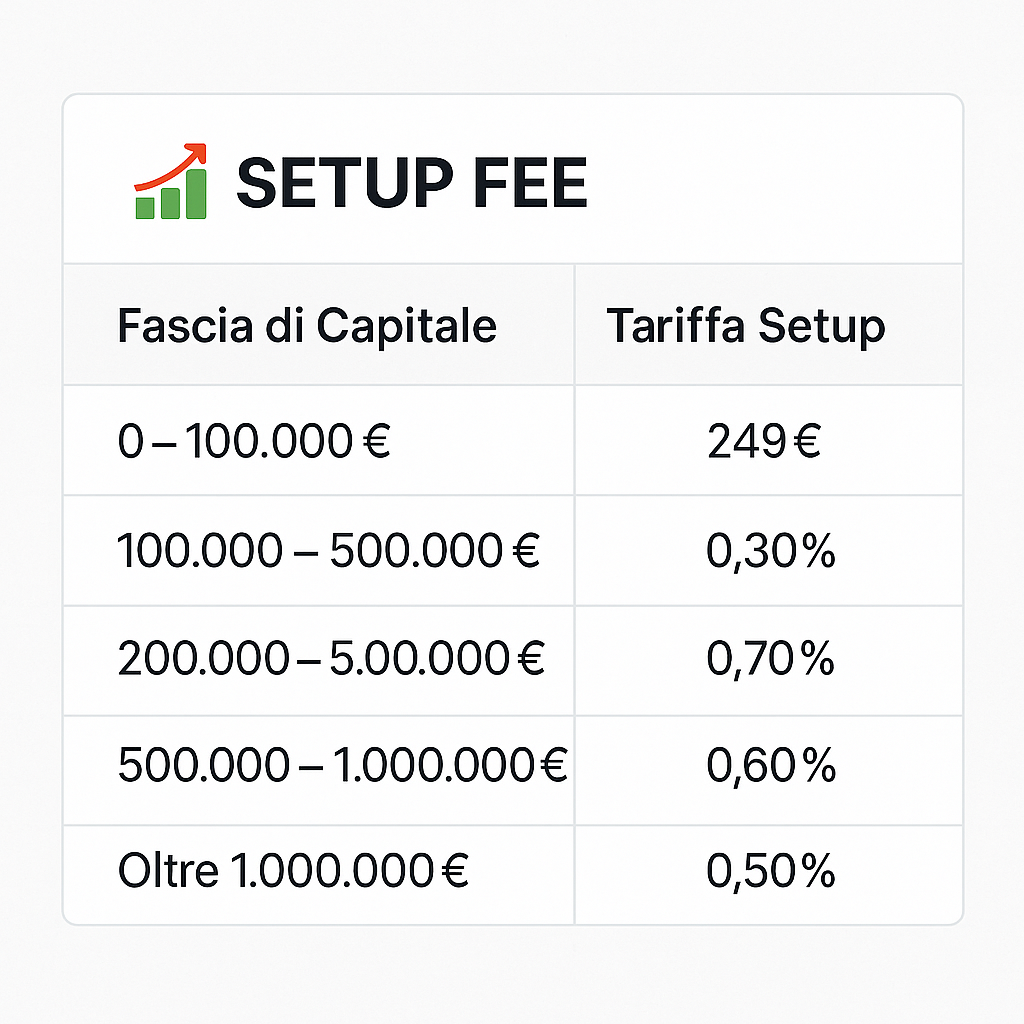
Task: Click the green bars of the chart icon
Action: click(170, 196)
